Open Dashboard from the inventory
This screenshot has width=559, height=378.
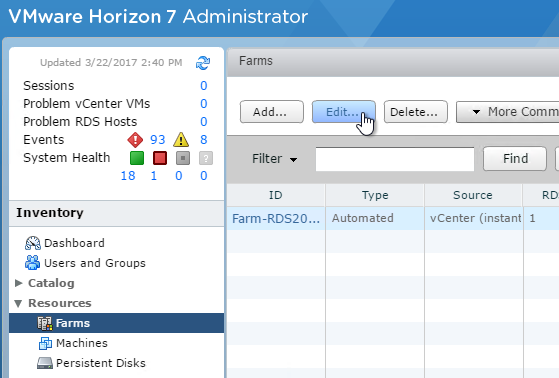tap(65, 243)
